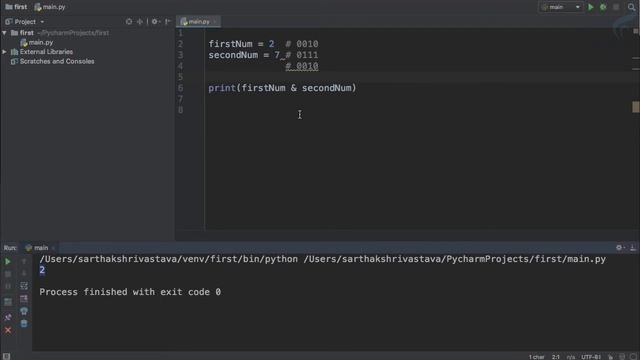This screenshot has height=360, width=640.
Task: Click the locate/scroll-from-source target icon
Action: pos(129,22)
